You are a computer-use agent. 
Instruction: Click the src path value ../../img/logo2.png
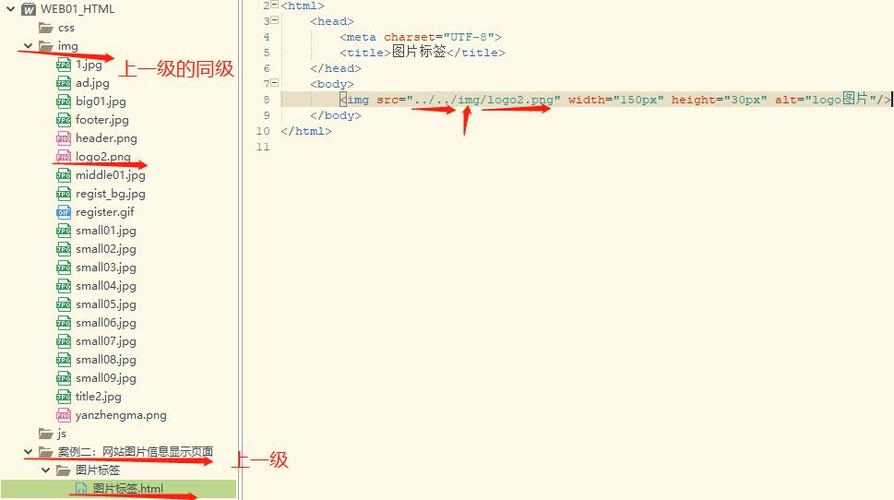click(483, 100)
